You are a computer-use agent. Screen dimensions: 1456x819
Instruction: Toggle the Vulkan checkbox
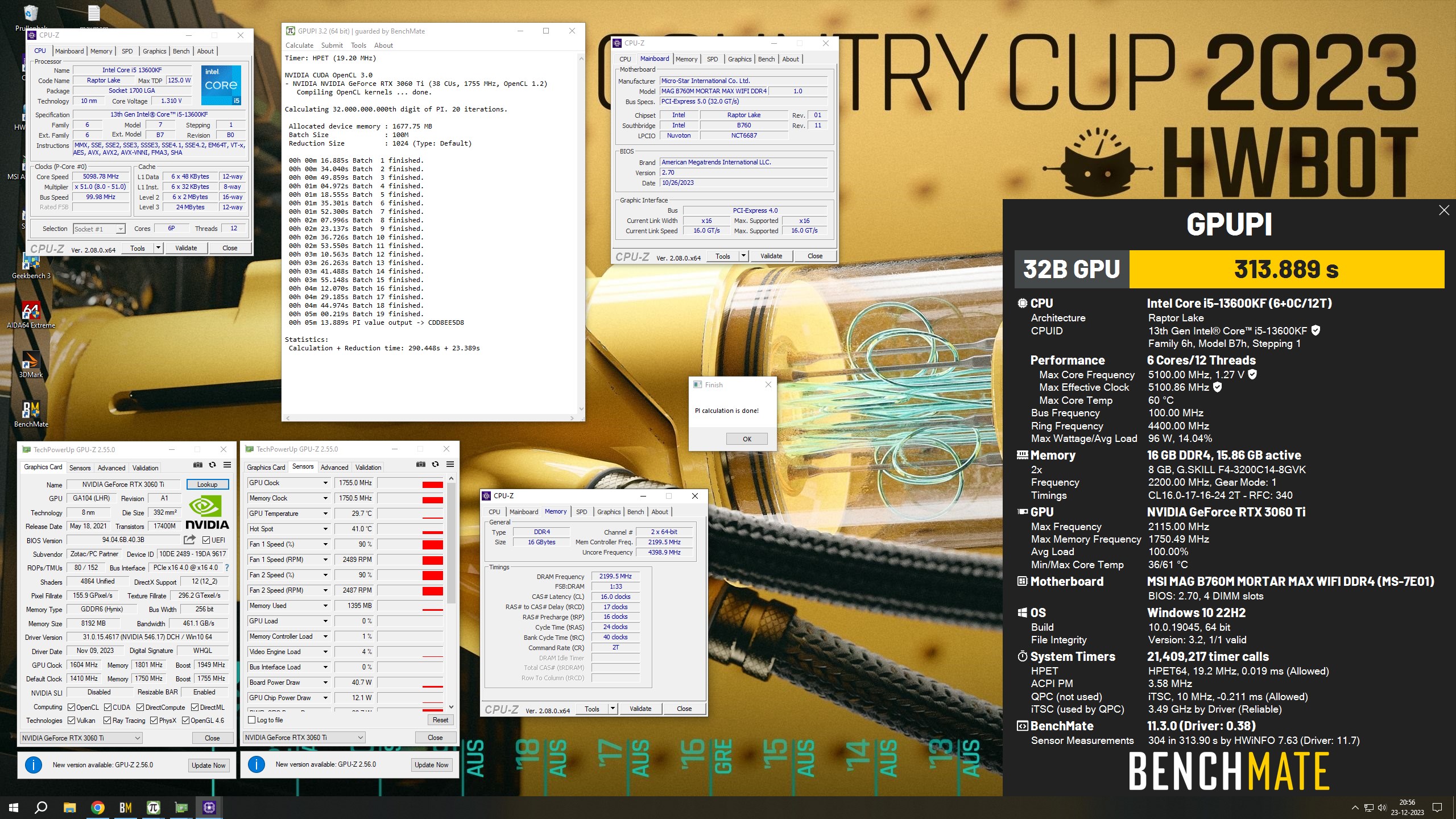click(x=71, y=721)
